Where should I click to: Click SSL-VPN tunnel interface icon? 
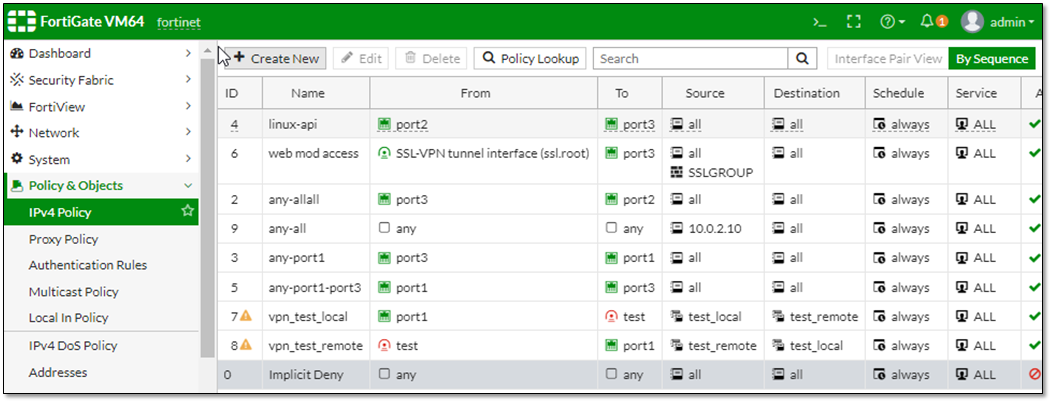(385, 154)
